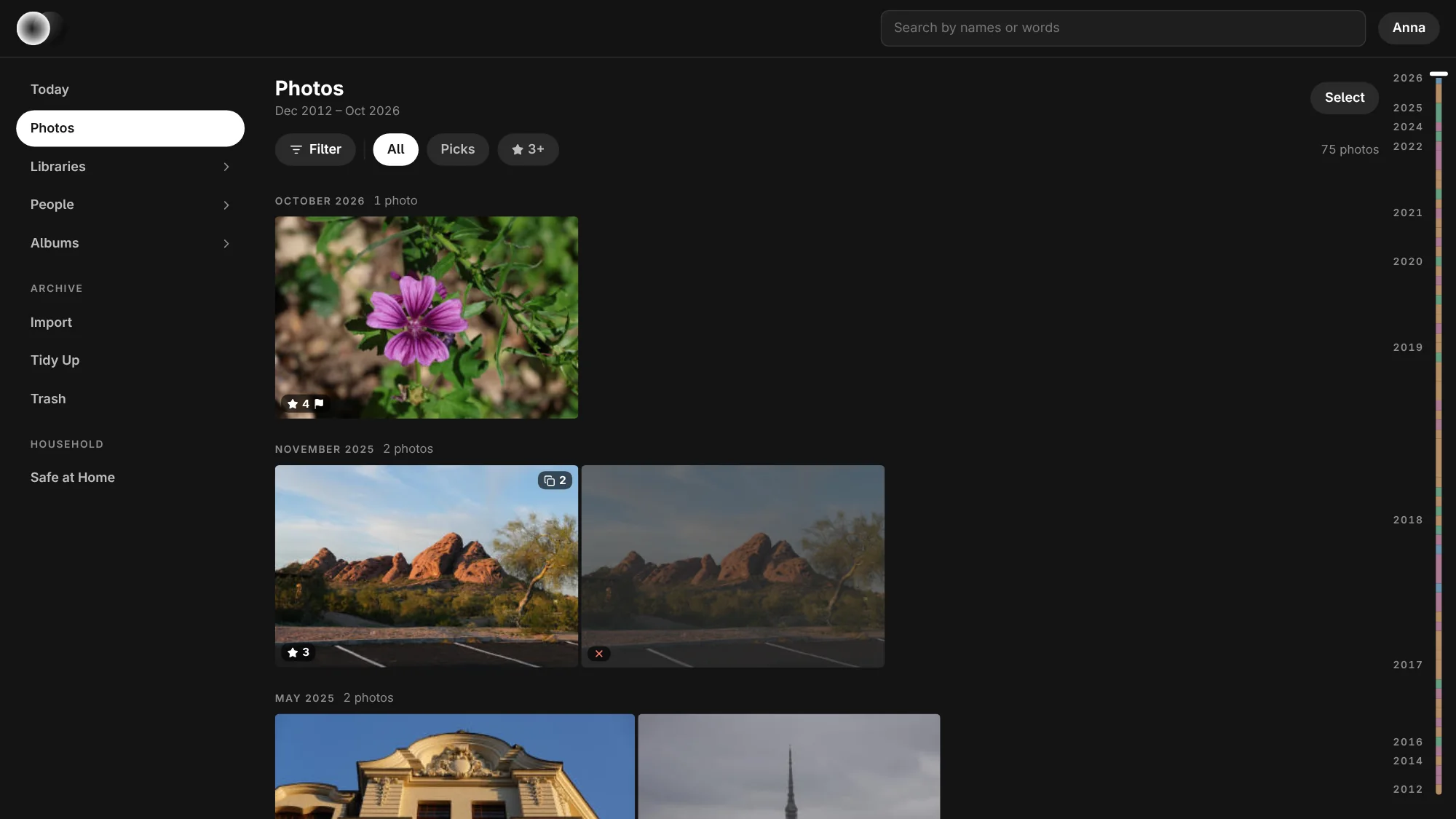Click the app logo orb icon
This screenshot has height=819, width=1456.
[33, 28]
